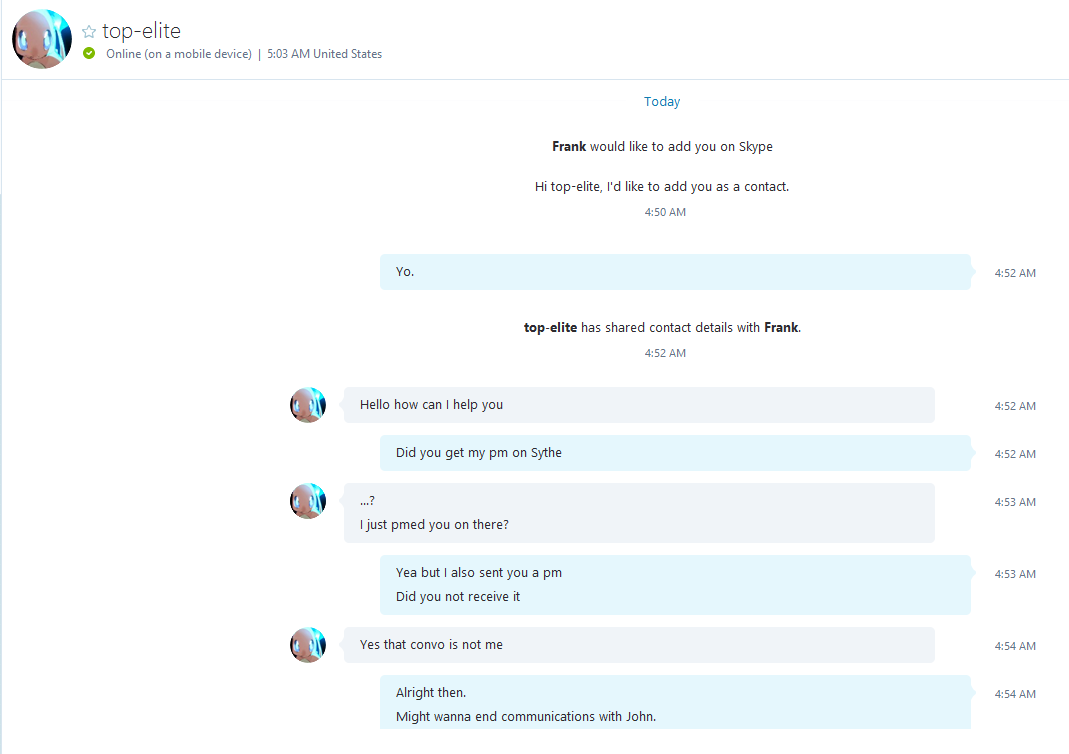Image resolution: width=1069 pixels, height=754 pixels.
Task: Click the "I just pmed you on there?" message
Action: [434, 525]
